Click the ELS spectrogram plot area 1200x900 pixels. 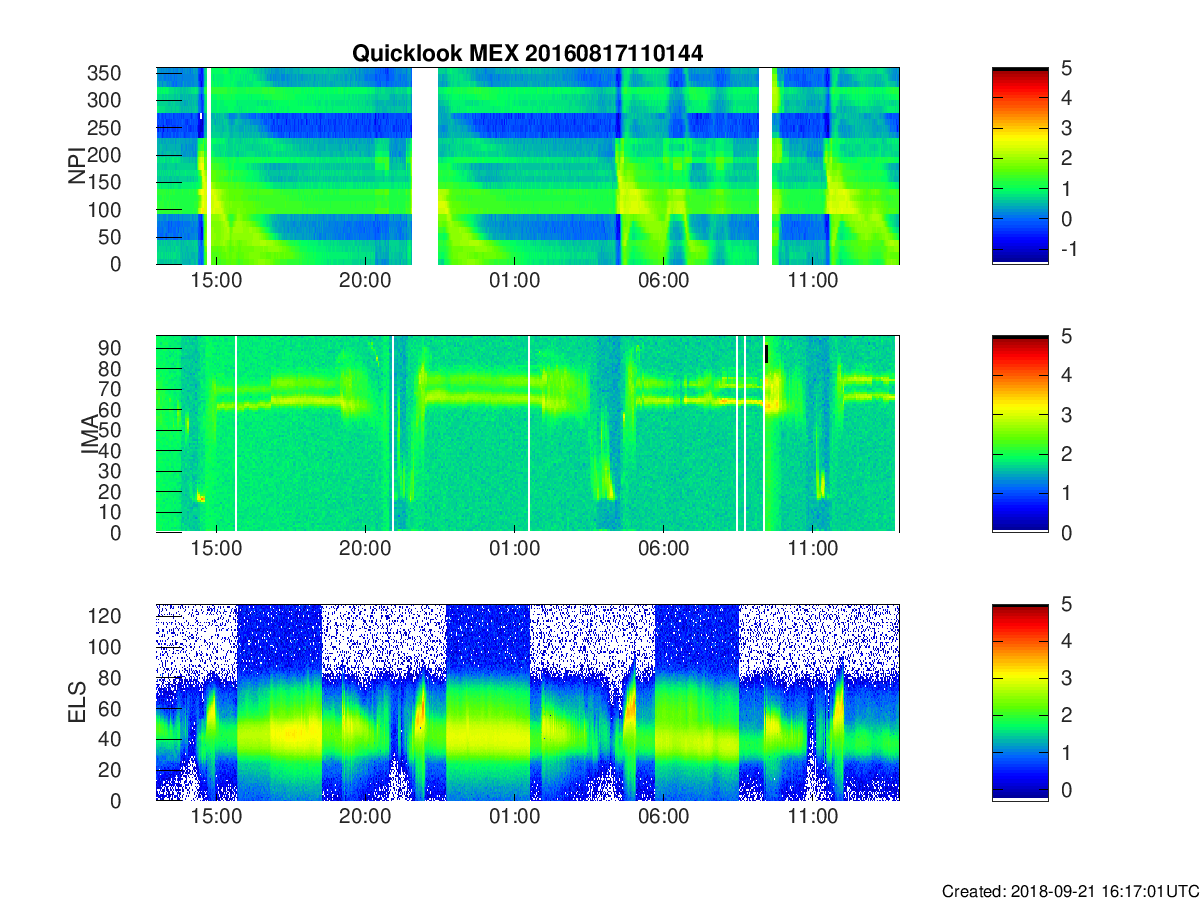(x=528, y=702)
